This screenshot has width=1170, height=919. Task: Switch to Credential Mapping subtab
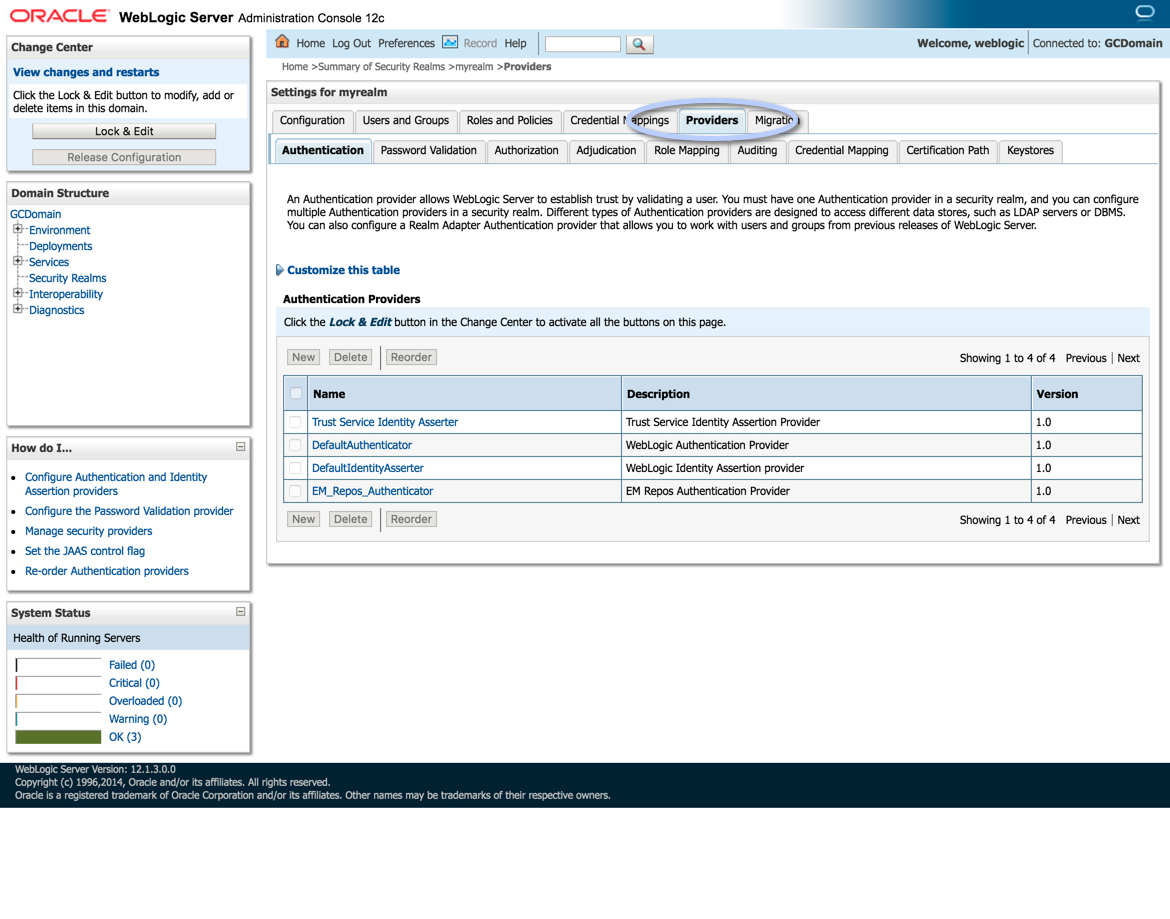[x=842, y=151]
